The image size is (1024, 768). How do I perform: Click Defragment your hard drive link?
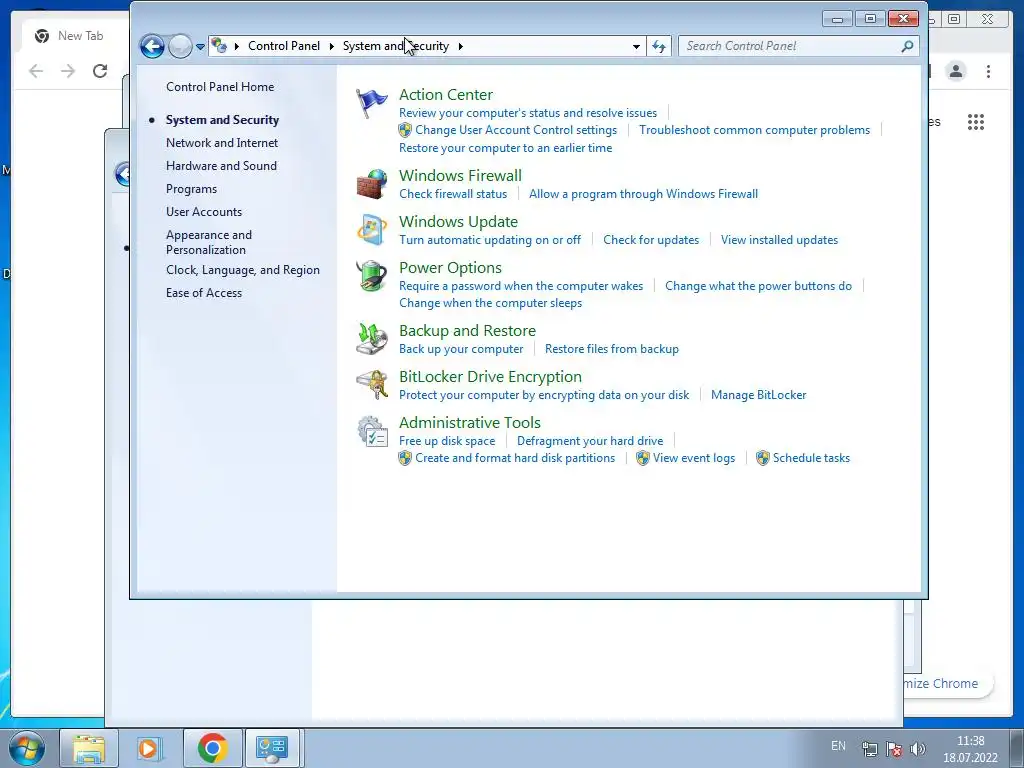[x=590, y=441]
